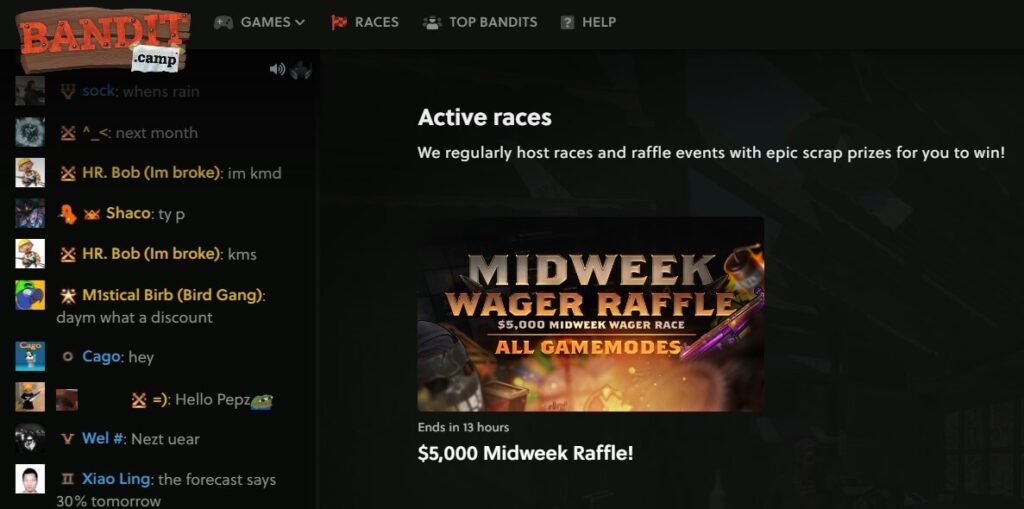Image resolution: width=1024 pixels, height=509 pixels.
Task: Click the username HR. Bob saying im kmd
Action: click(x=152, y=173)
